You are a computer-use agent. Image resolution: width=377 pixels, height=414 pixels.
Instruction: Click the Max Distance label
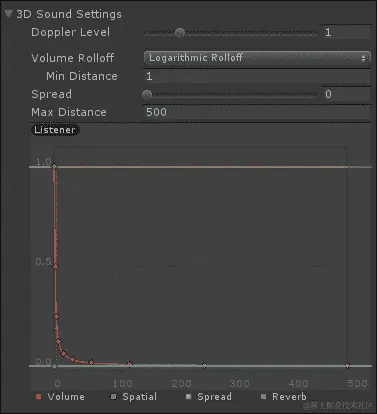[69, 112]
